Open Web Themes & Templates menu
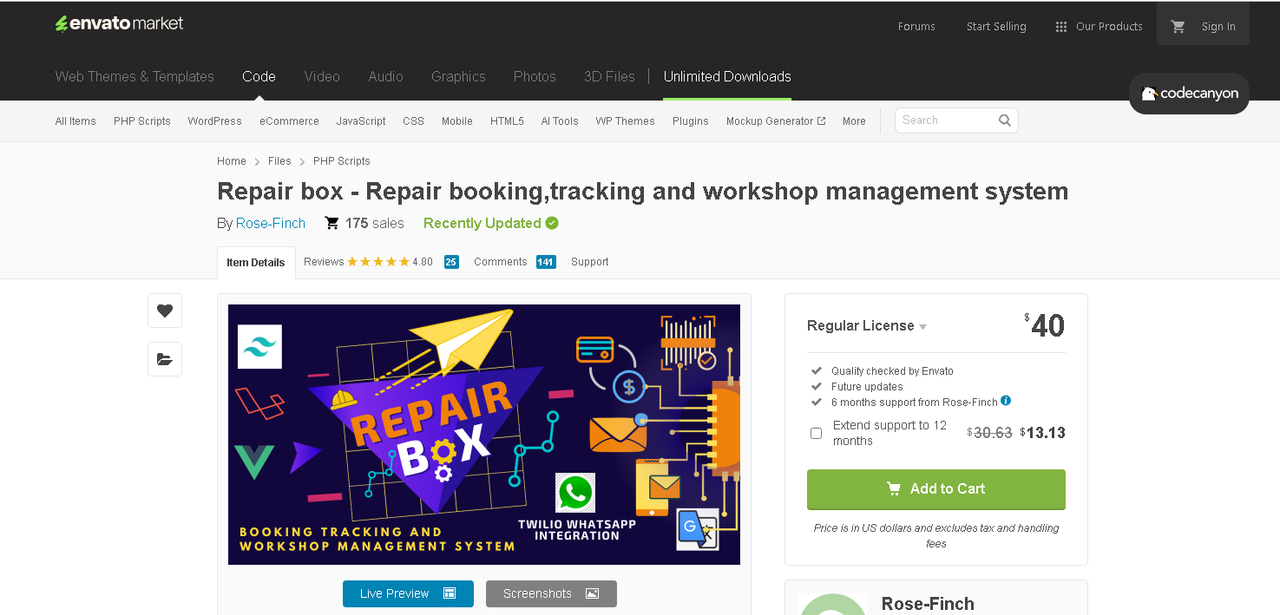 tap(134, 76)
